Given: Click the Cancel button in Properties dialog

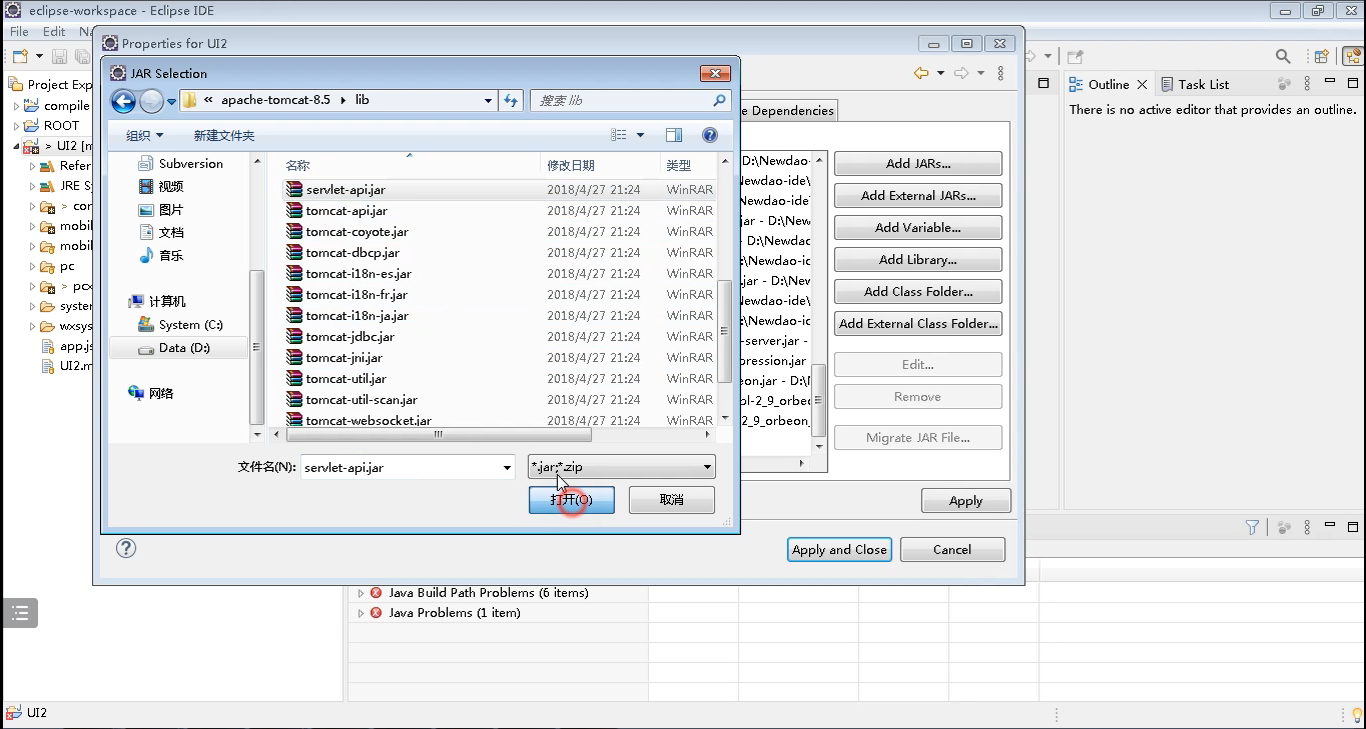Looking at the screenshot, I should (x=952, y=549).
